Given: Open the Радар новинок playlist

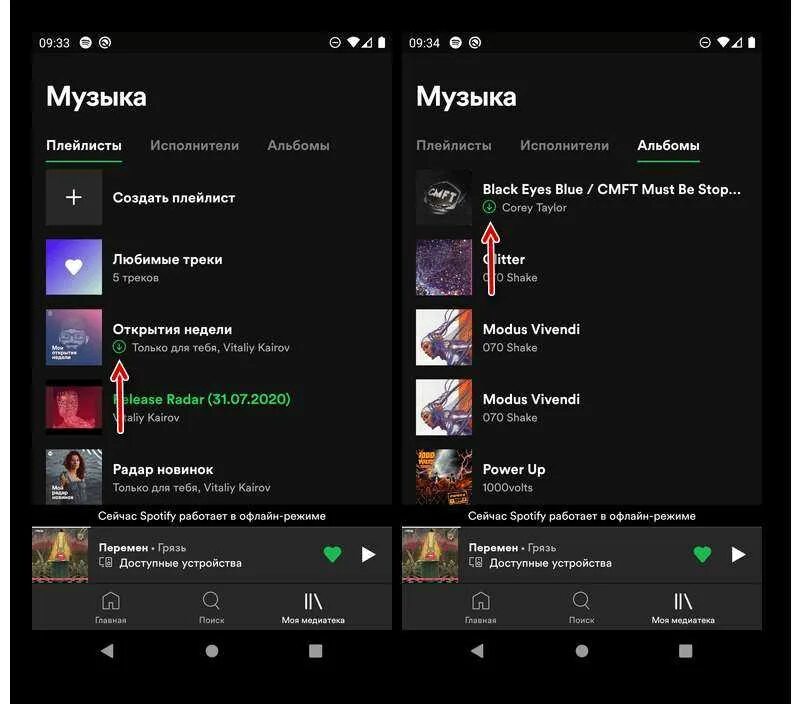Looking at the screenshot, I should click(212, 477).
